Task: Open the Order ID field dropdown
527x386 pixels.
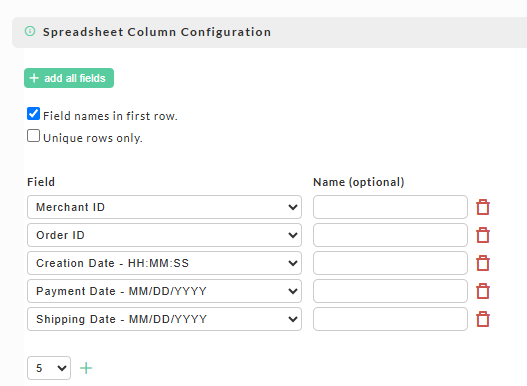Action: tap(164, 235)
